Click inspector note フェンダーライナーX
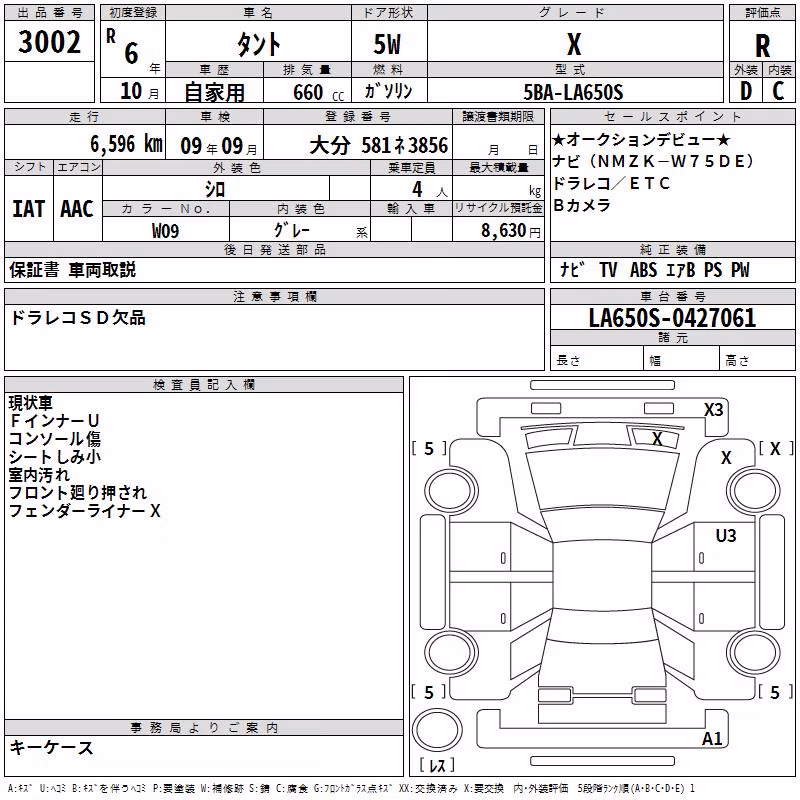 85,510
